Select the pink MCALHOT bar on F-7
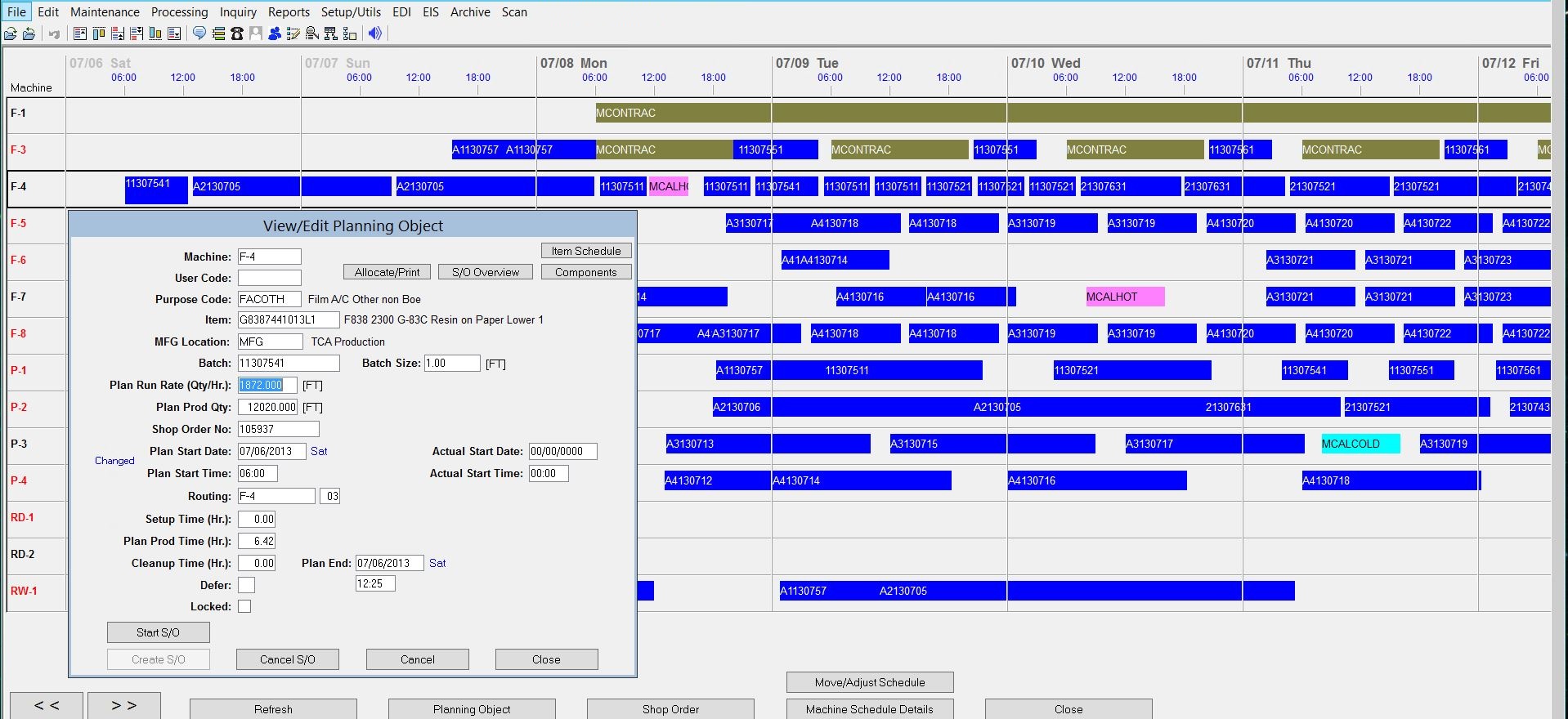Image resolution: width=1568 pixels, height=719 pixels. coord(1124,297)
